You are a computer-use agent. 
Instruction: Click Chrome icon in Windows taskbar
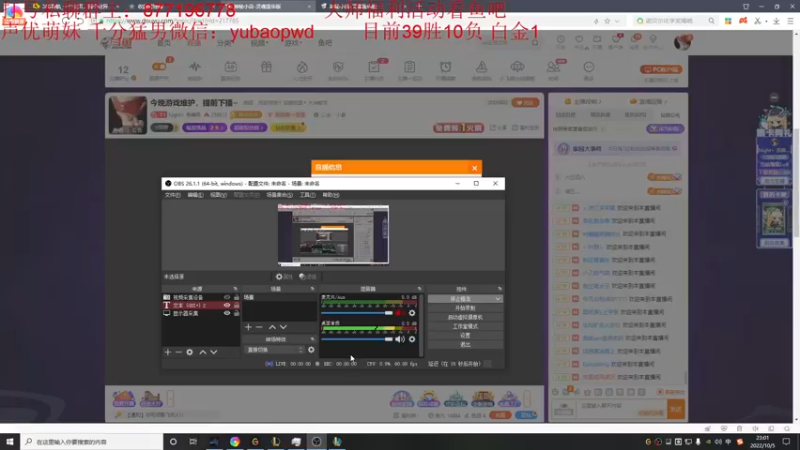point(235,442)
